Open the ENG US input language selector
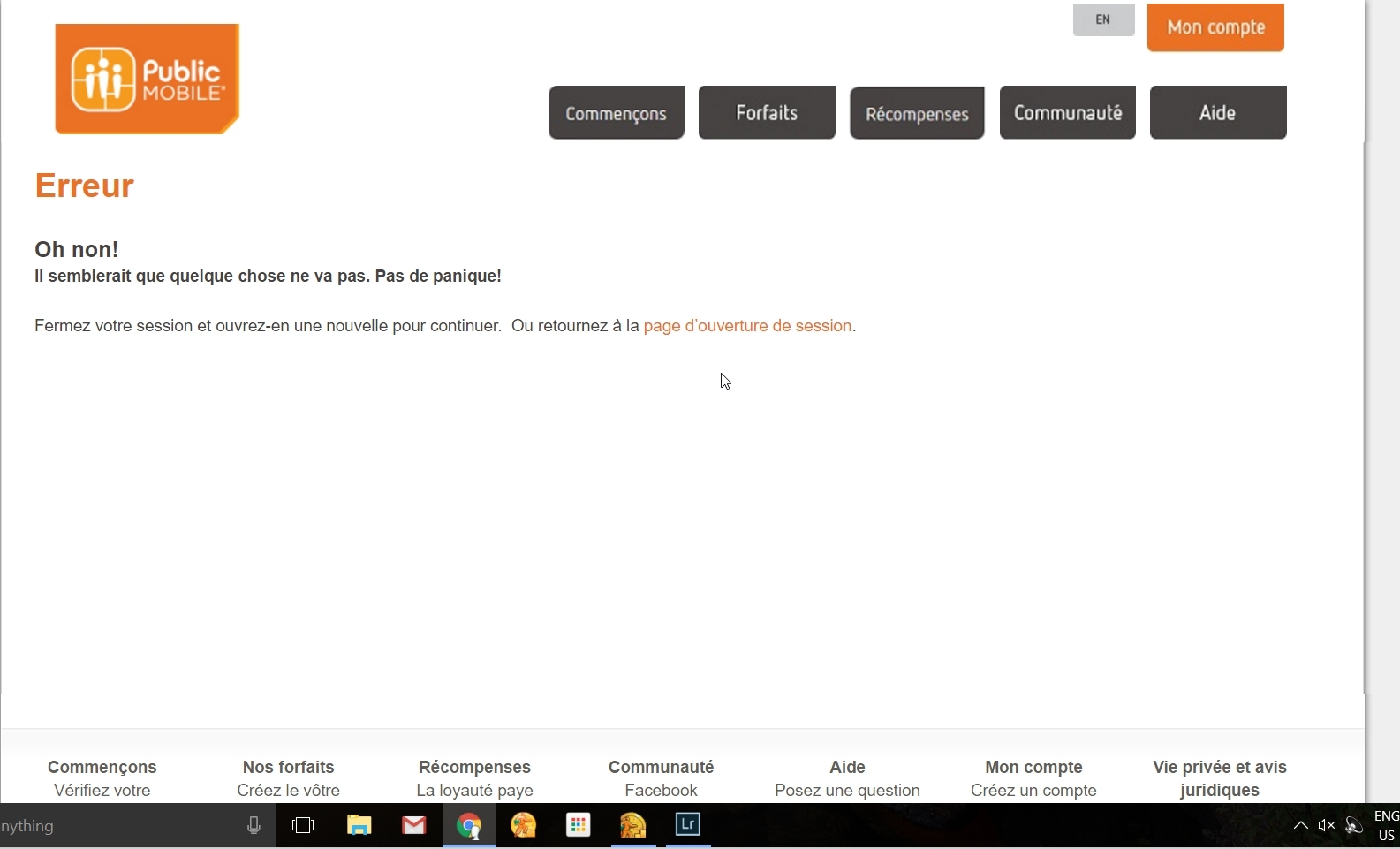 click(1386, 825)
